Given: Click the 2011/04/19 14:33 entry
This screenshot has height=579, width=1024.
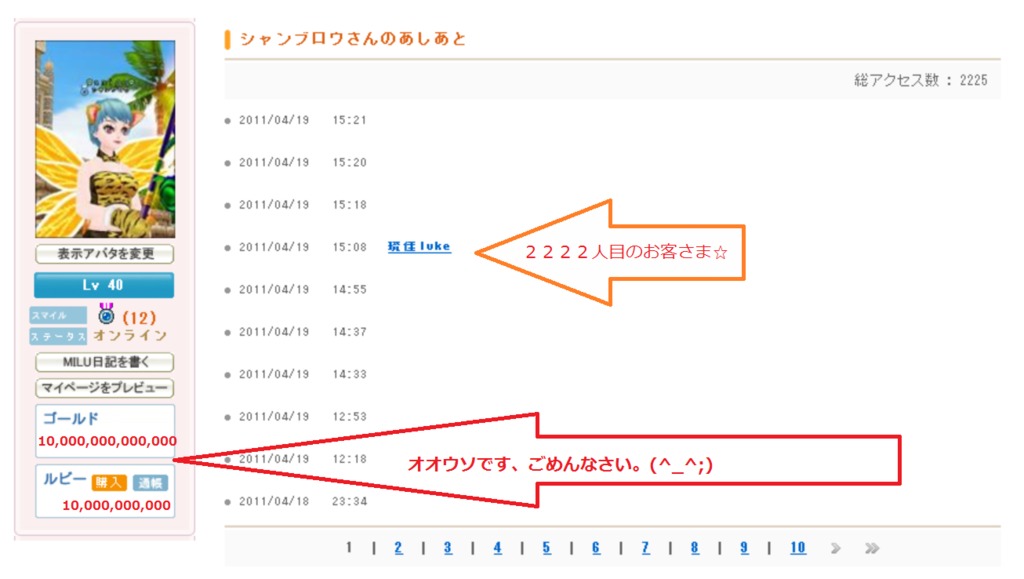Looking at the screenshot, I should coord(302,375).
